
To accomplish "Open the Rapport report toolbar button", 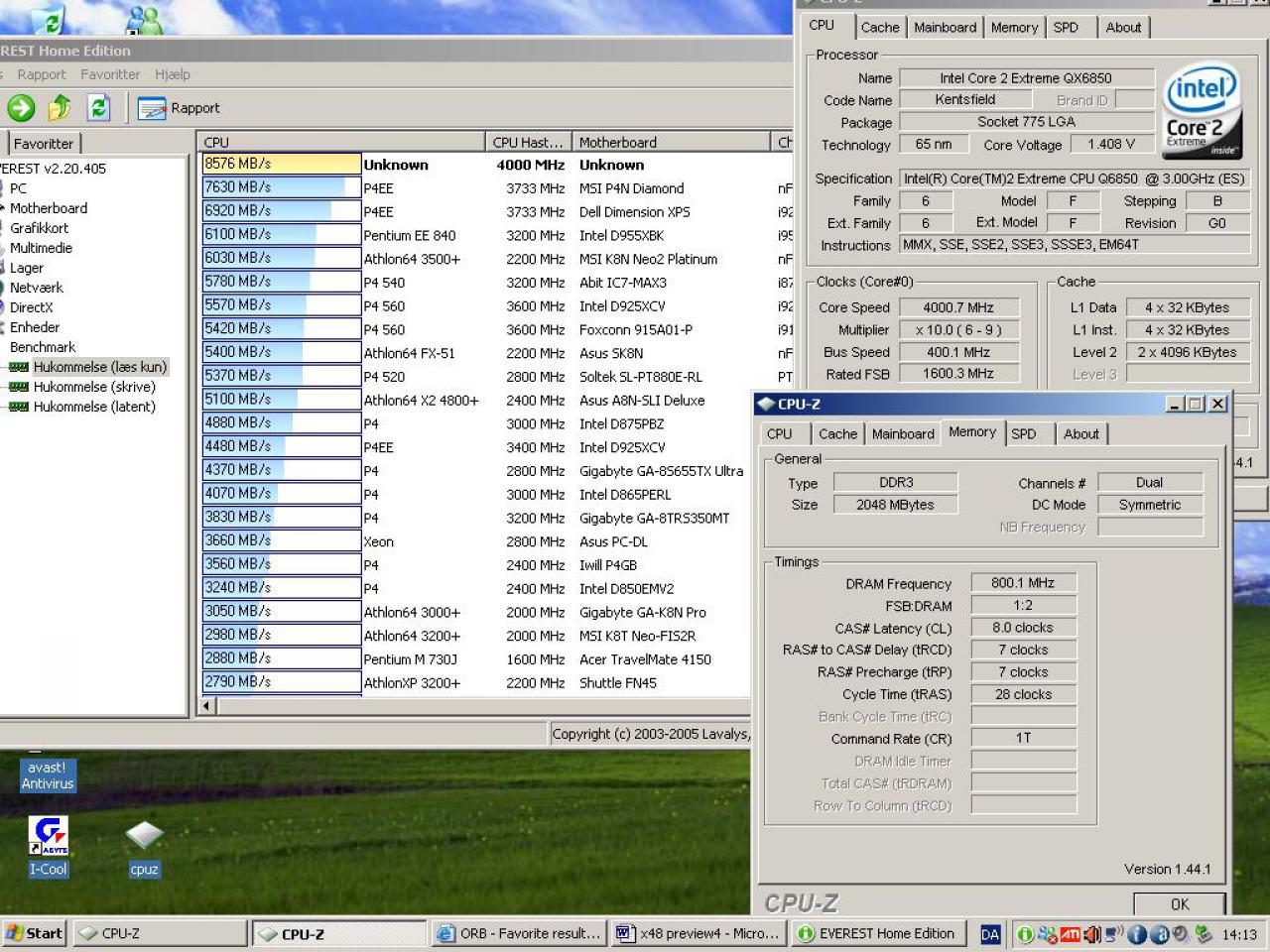I will 179,108.
